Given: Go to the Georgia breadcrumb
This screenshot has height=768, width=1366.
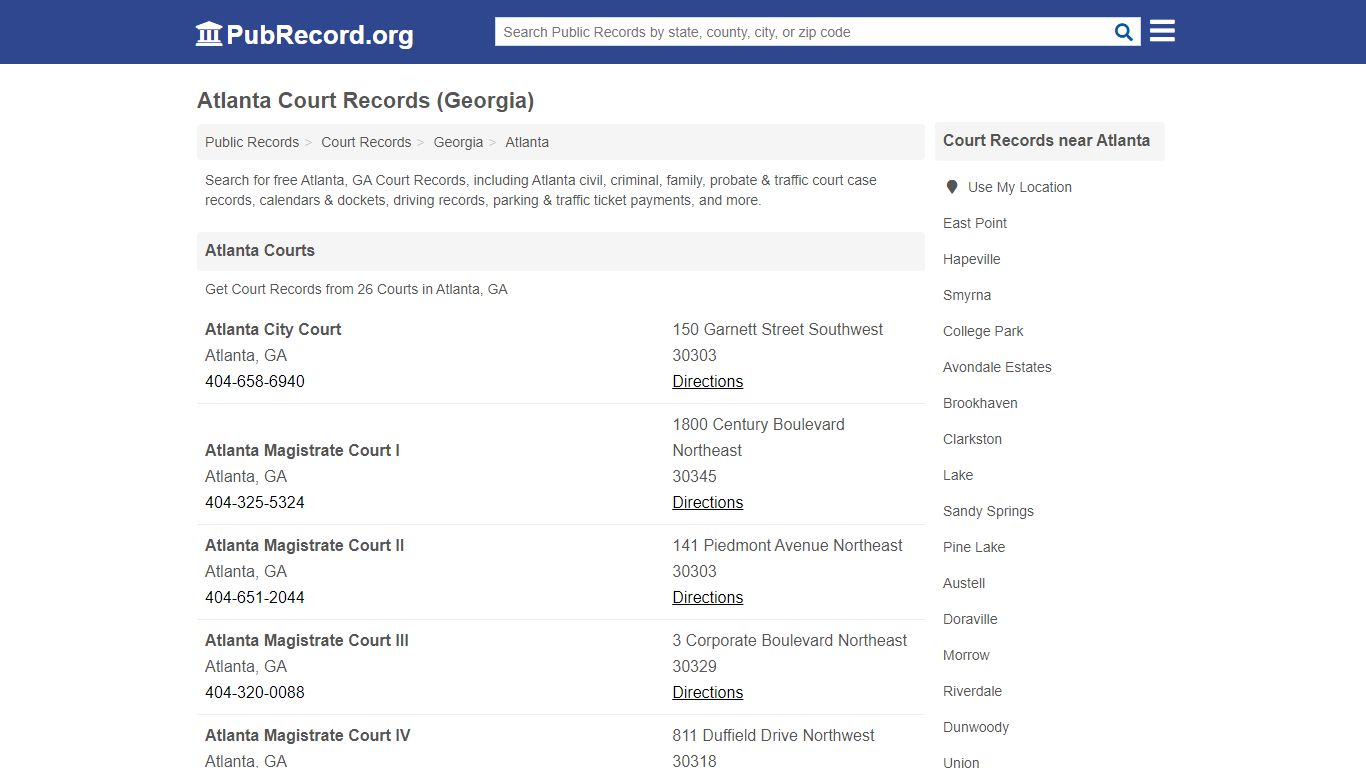Looking at the screenshot, I should pos(458,142).
